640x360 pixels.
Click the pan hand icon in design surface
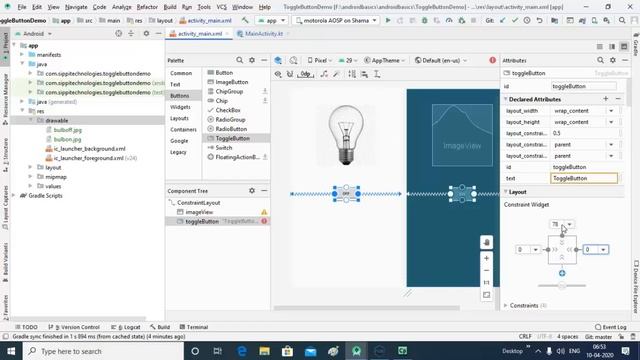point(487,242)
